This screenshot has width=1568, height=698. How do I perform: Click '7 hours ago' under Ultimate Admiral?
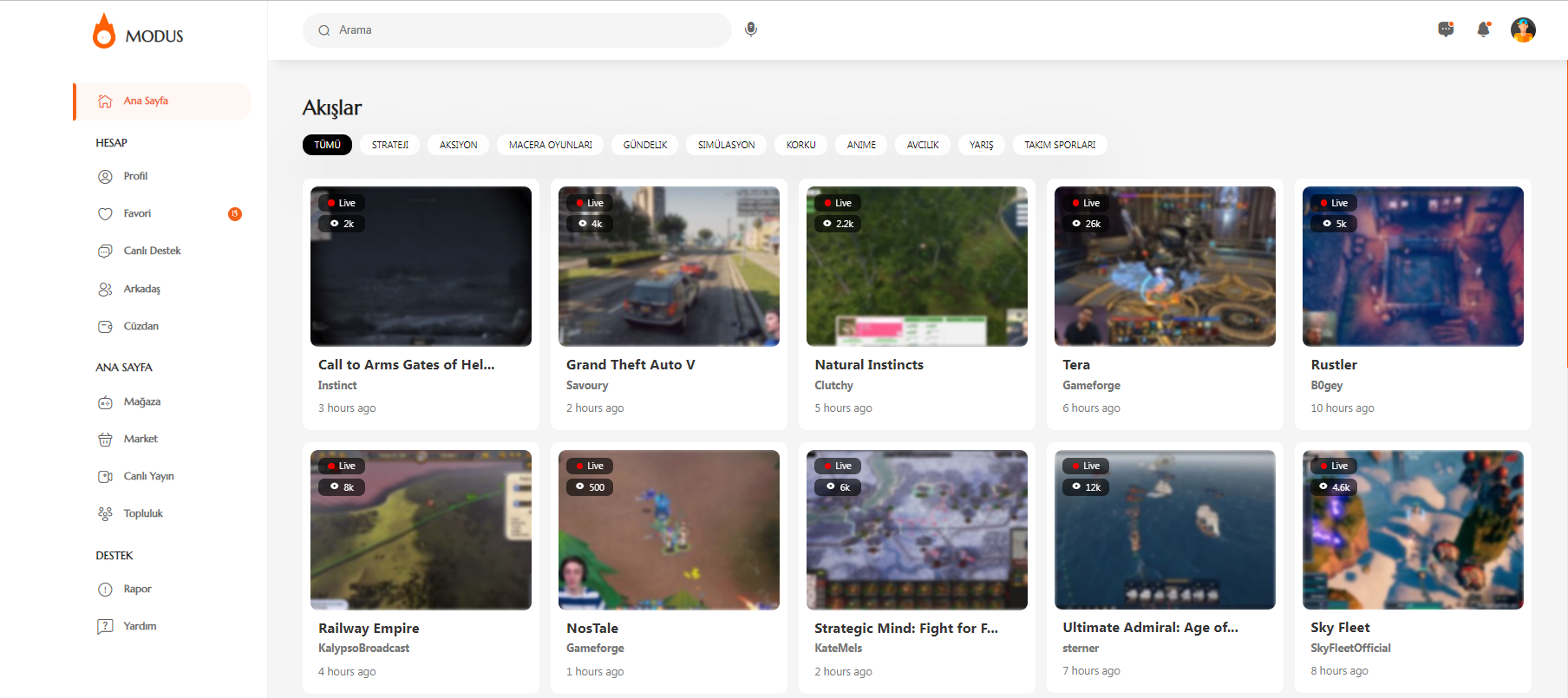1091,671
